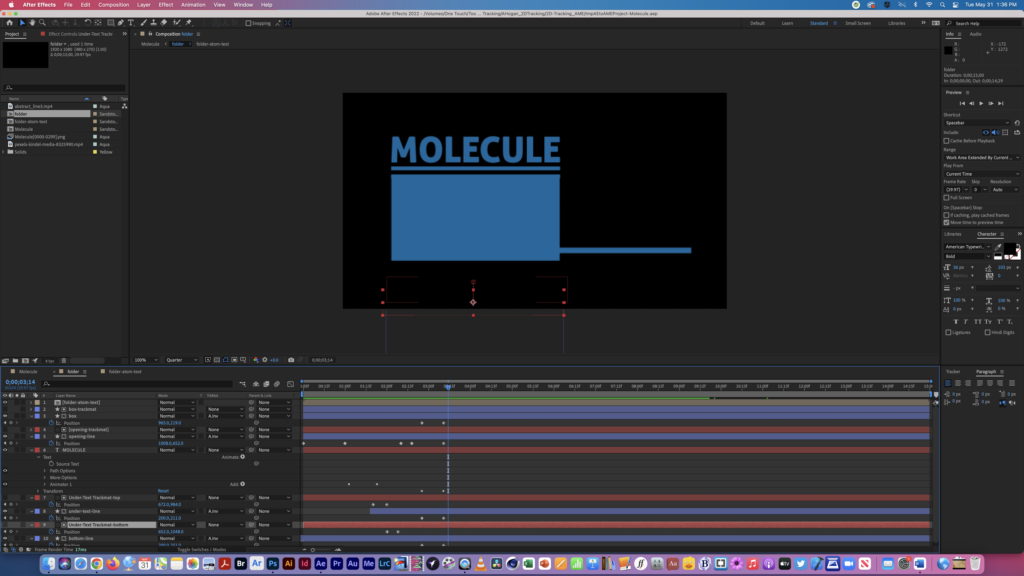This screenshot has height=576, width=1024.
Task: Select the Brush tool
Action: (x=144, y=23)
